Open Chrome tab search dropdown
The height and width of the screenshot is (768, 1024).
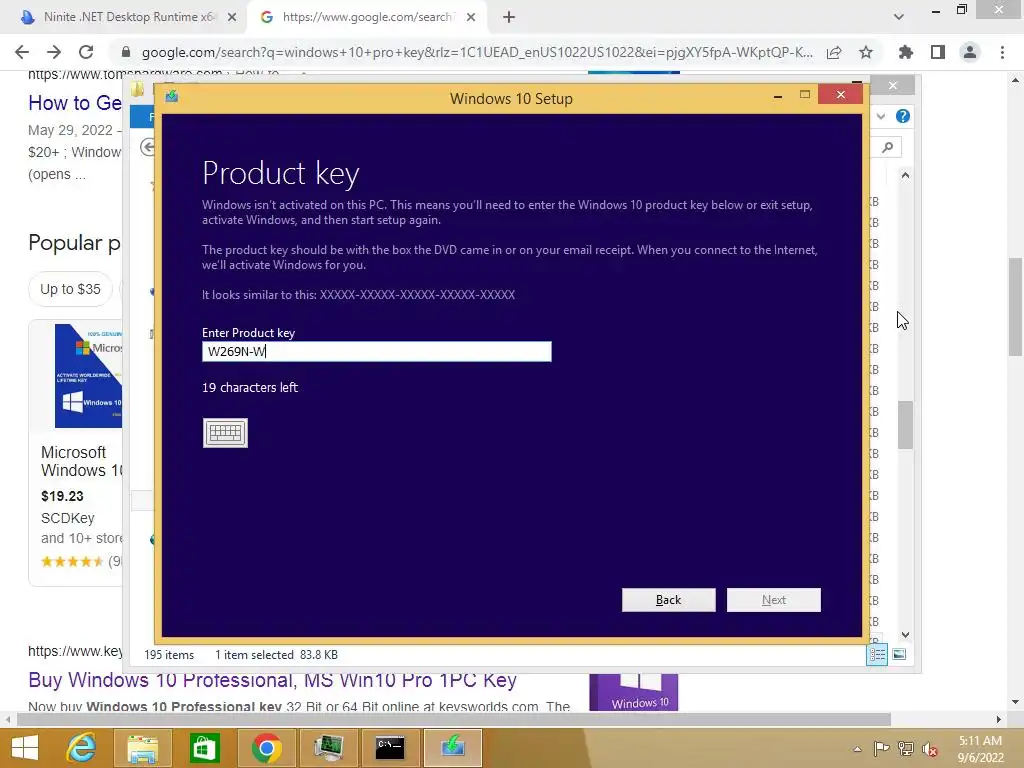[899, 17]
